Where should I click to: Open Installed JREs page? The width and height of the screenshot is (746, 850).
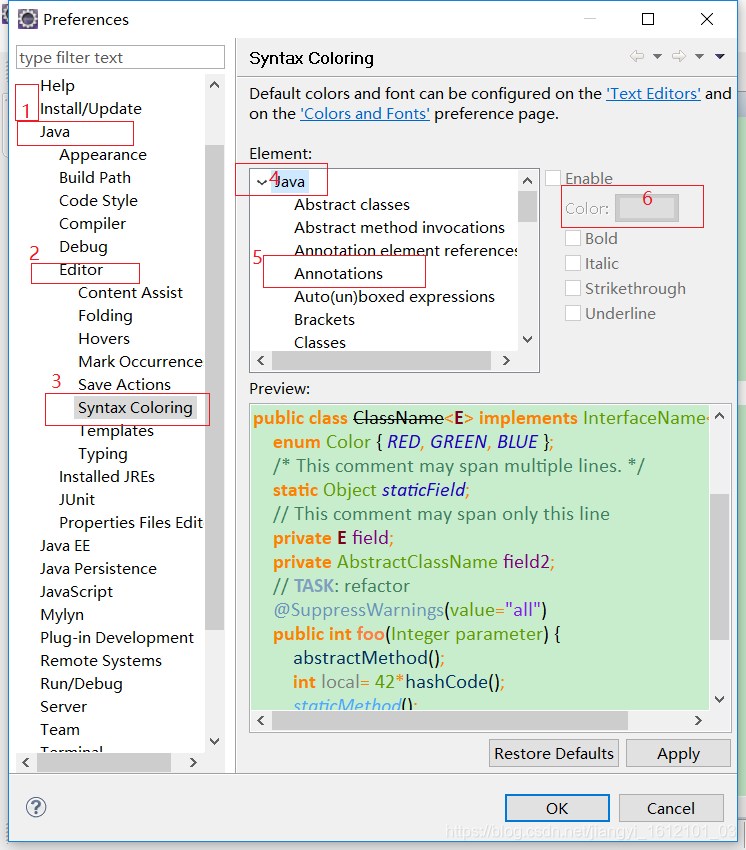(107, 476)
